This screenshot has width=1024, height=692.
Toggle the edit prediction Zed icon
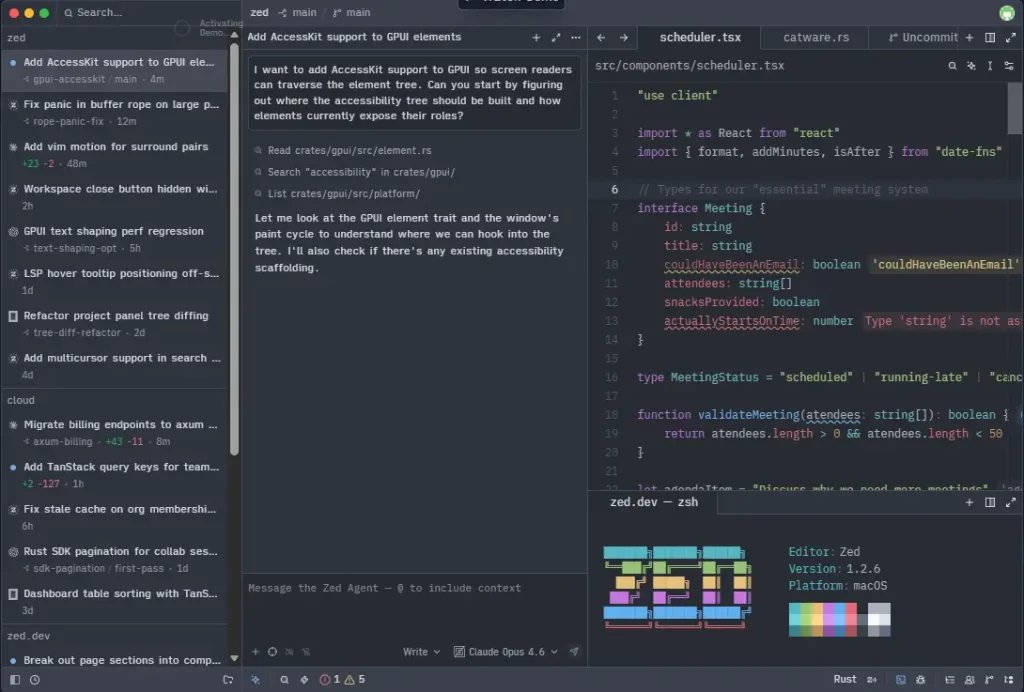pyautogui.click(x=872, y=680)
